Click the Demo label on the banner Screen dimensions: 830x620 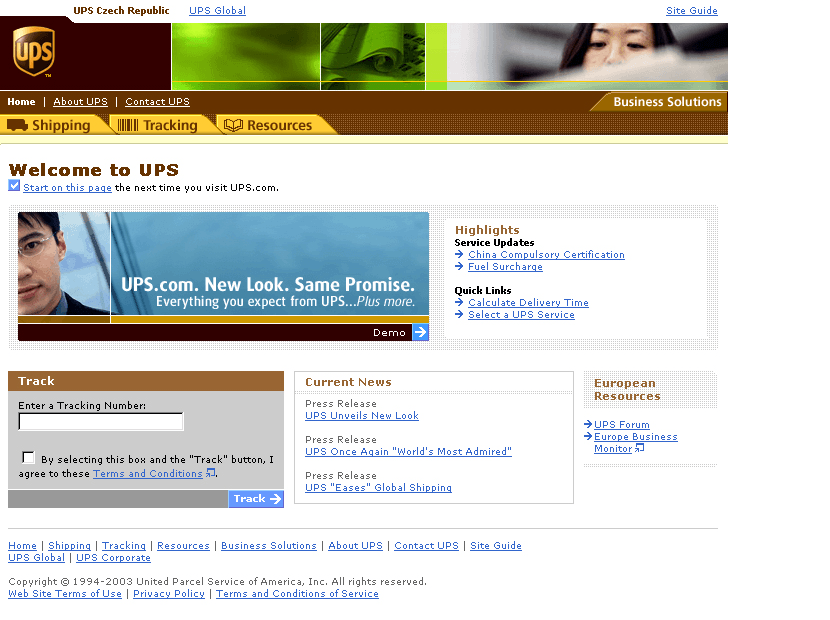[389, 333]
